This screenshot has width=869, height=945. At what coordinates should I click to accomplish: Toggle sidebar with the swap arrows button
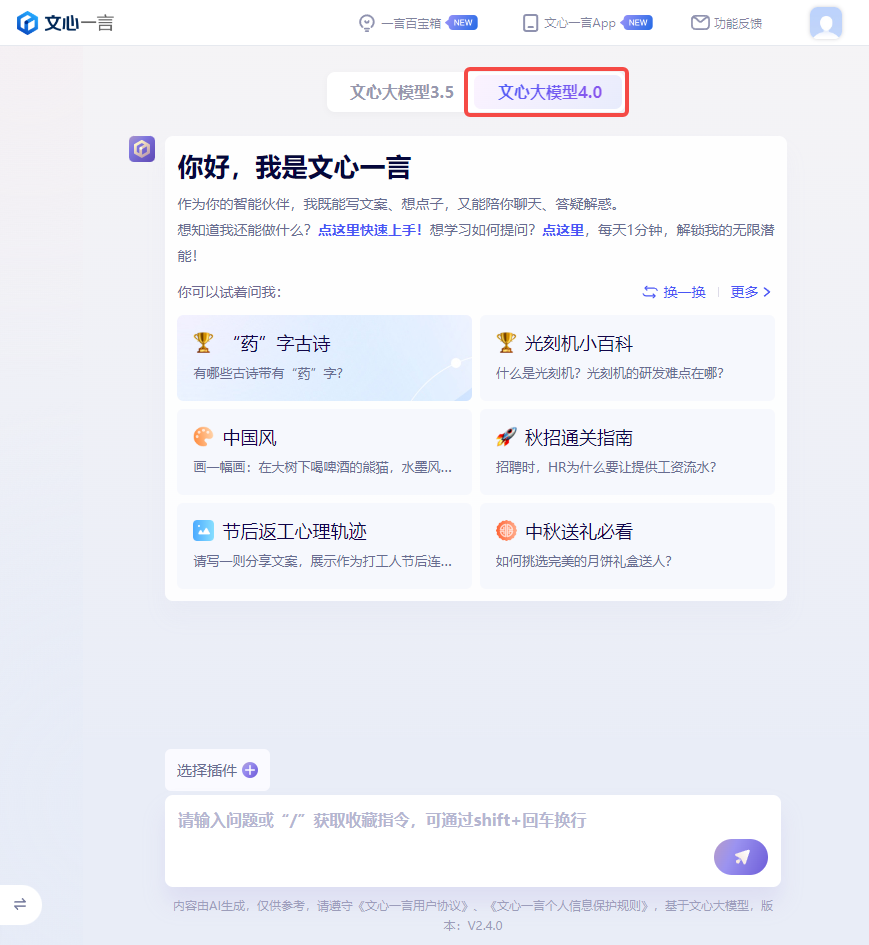[x=20, y=903]
